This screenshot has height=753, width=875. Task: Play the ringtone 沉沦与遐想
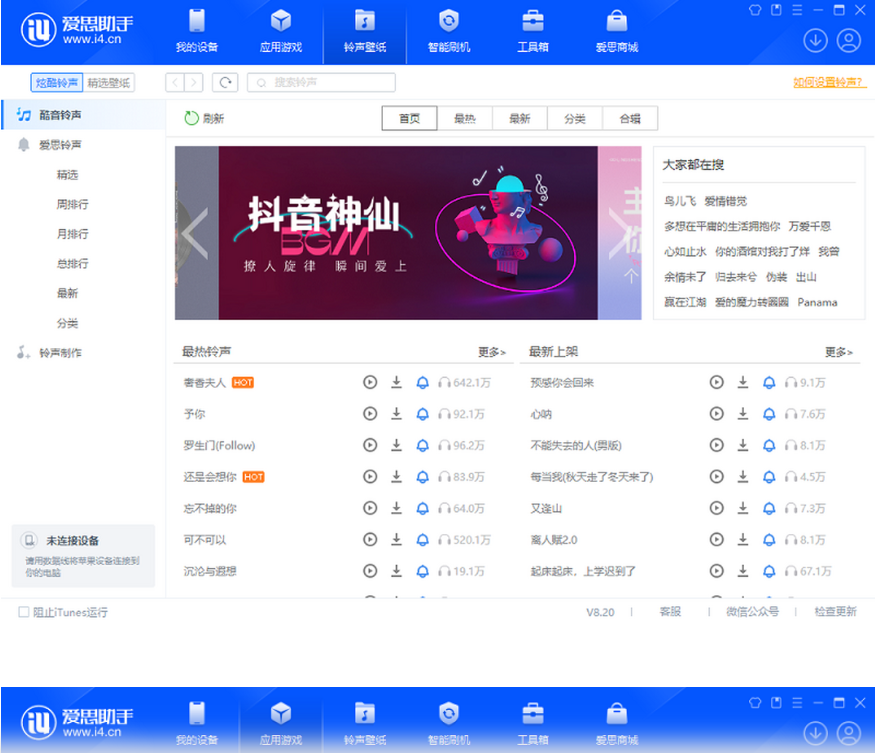point(370,571)
